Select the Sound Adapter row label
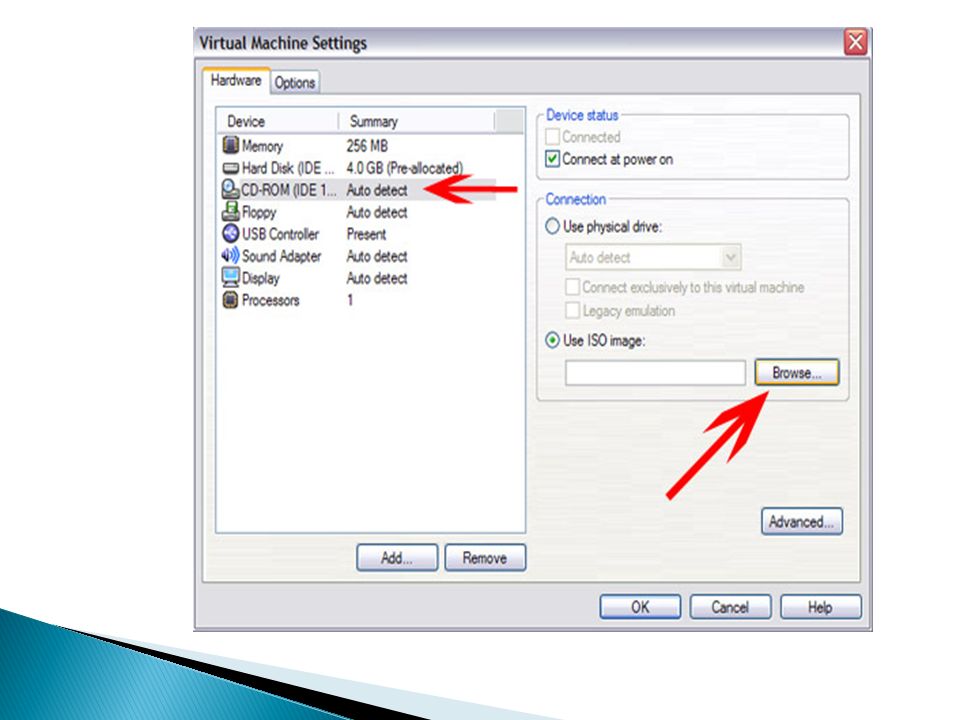 click(x=282, y=256)
